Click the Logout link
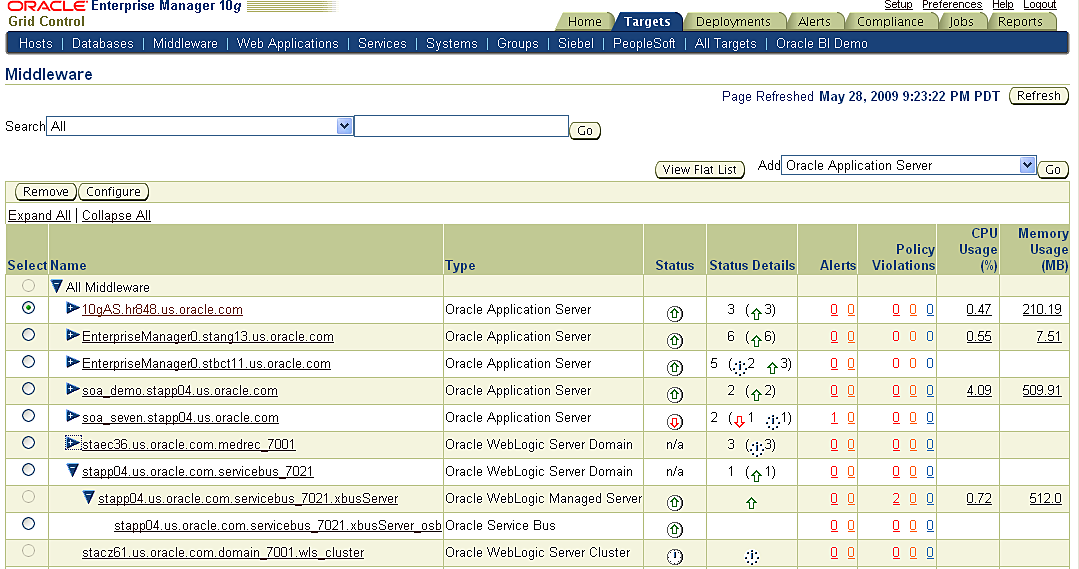Screen dimensions: 1079x569 pyautogui.click(x=1039, y=5)
